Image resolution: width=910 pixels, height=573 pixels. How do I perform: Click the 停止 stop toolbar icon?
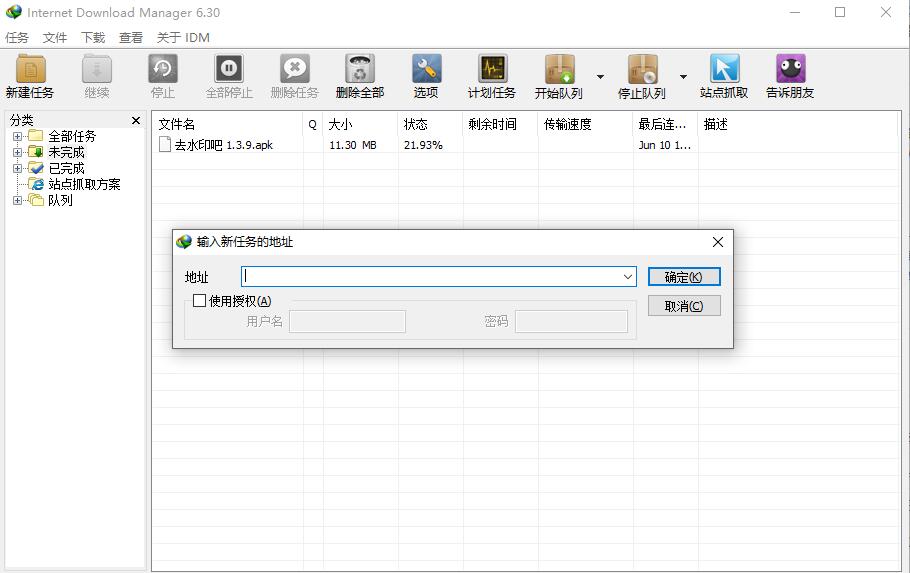162,69
